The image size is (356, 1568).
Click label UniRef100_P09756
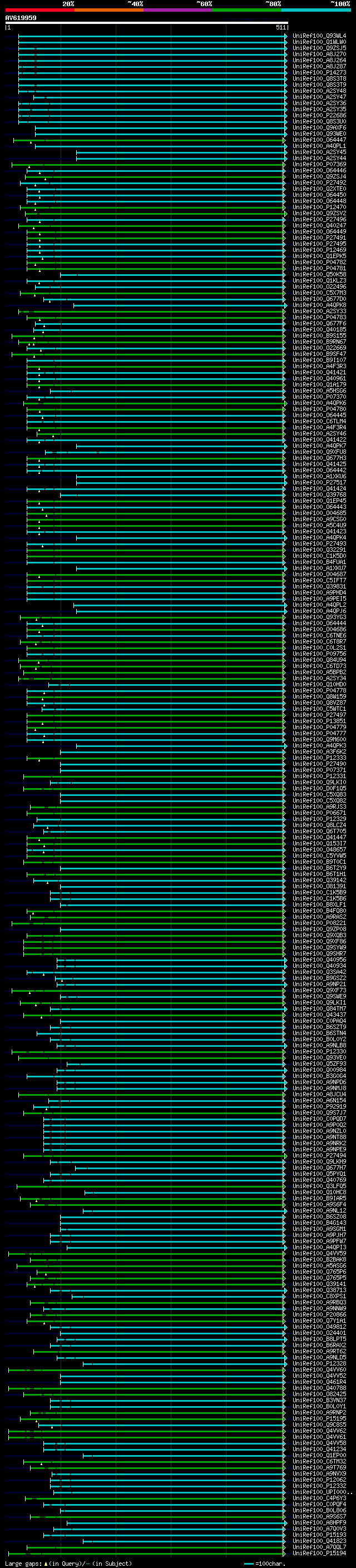319,654
